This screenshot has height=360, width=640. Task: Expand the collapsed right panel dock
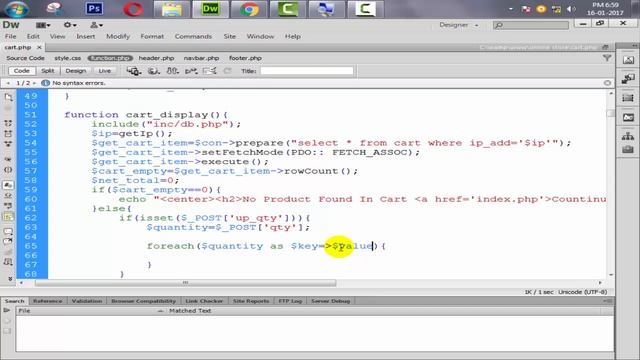(x=634, y=45)
